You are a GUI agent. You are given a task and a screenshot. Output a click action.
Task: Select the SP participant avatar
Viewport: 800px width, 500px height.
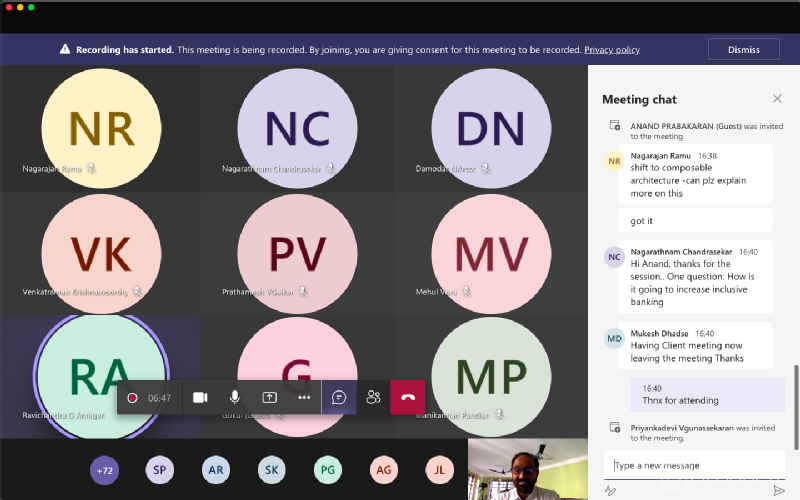[159, 469]
